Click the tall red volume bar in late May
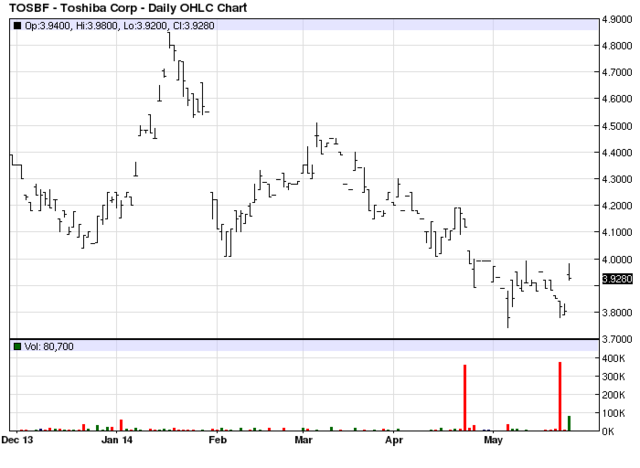 pos(560,397)
